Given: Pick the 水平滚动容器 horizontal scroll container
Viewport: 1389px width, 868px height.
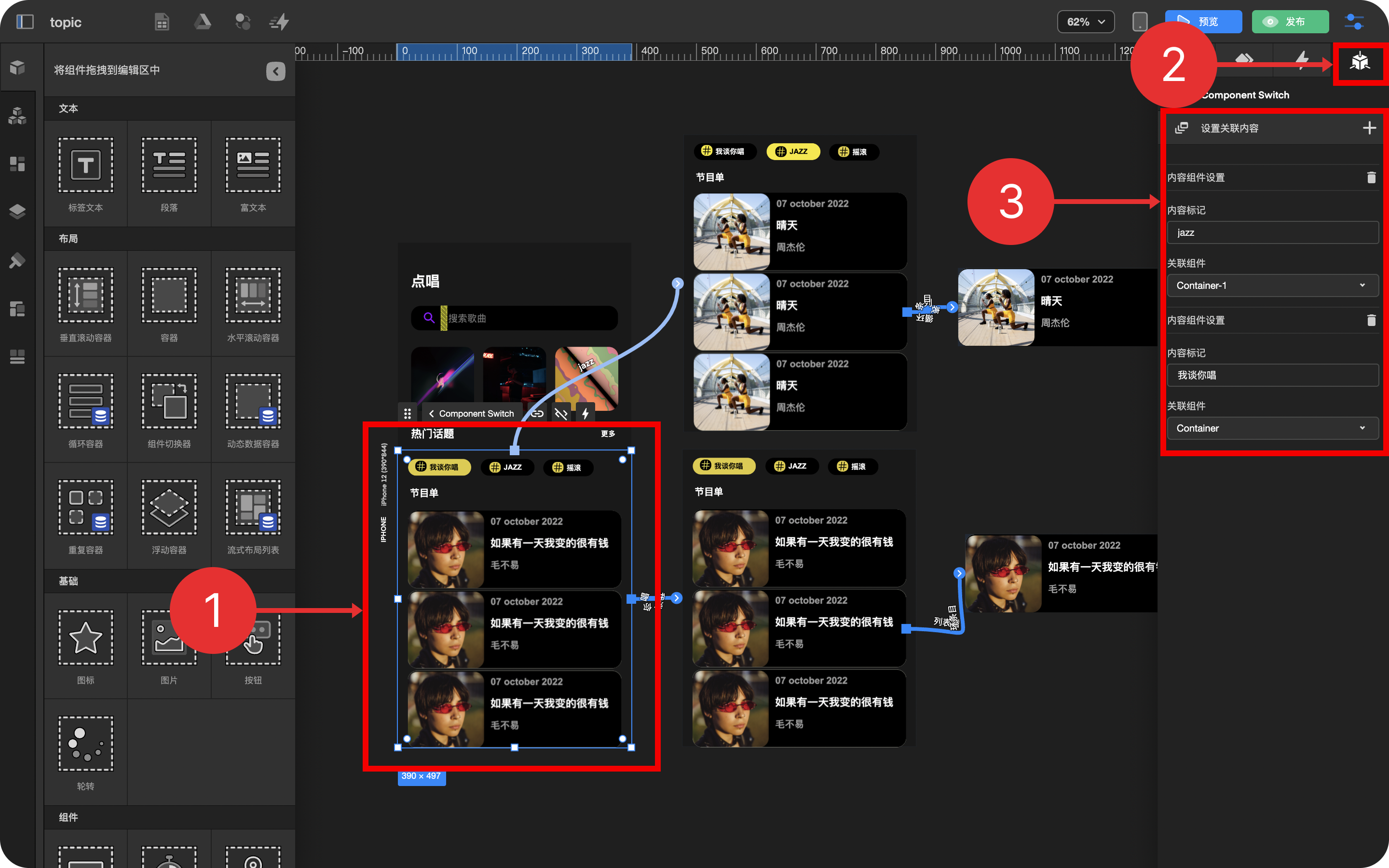Looking at the screenshot, I should [253, 304].
